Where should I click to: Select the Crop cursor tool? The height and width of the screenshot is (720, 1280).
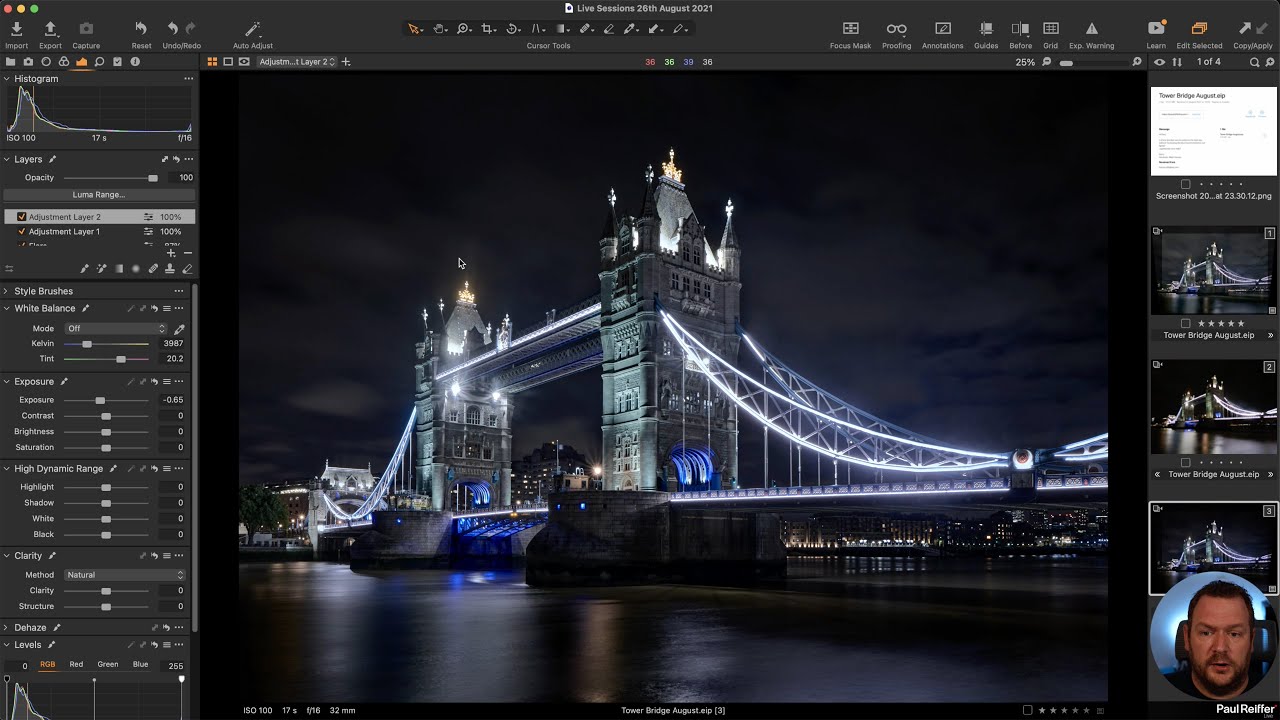488,29
